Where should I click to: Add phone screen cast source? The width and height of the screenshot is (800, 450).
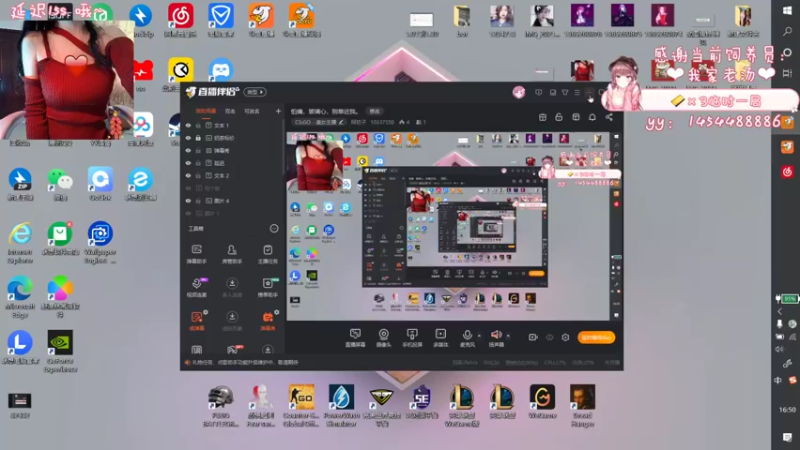coord(412,338)
